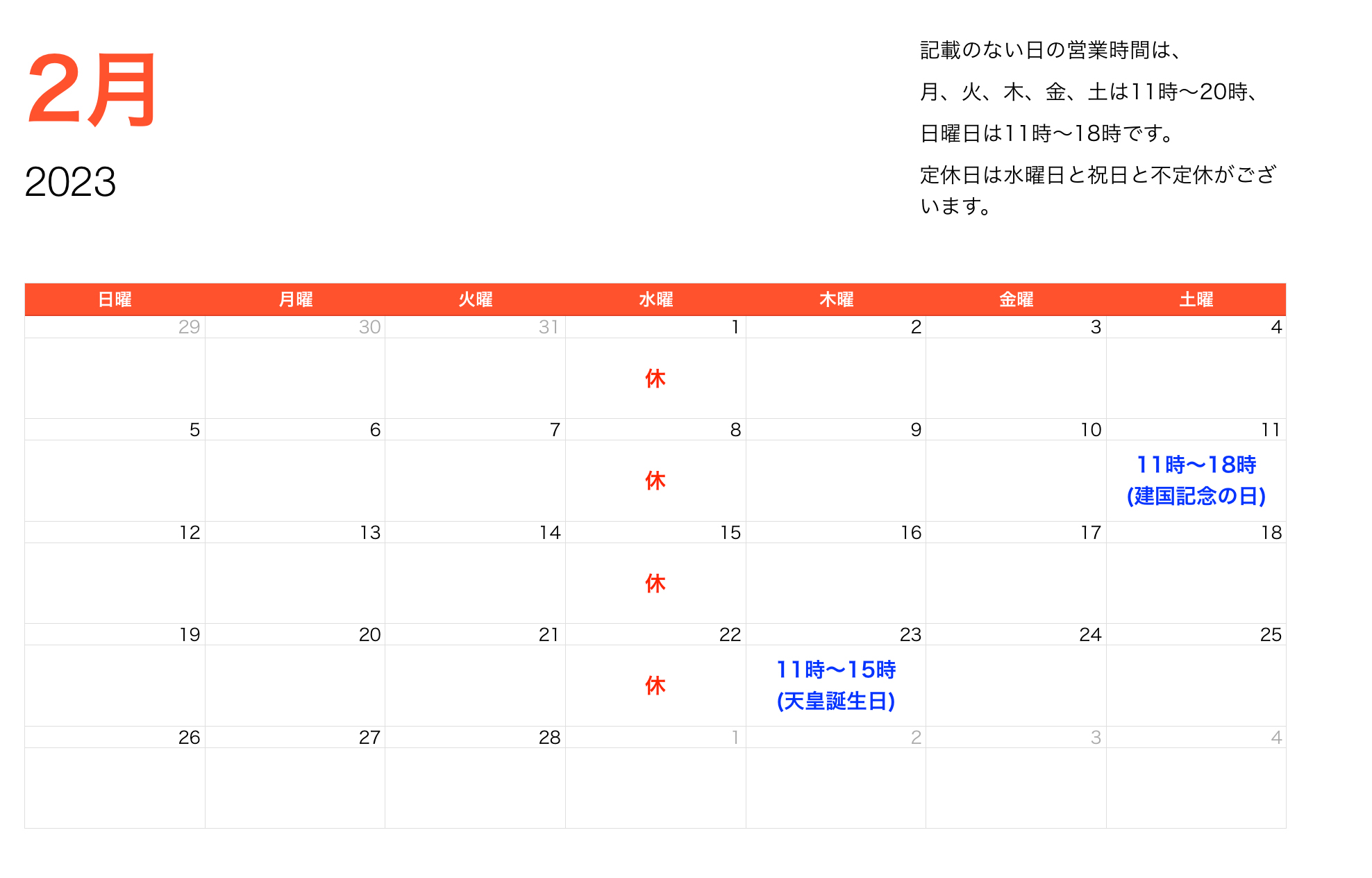1372x878 pixels.
Task: Click date number 9
Action: 916,430
